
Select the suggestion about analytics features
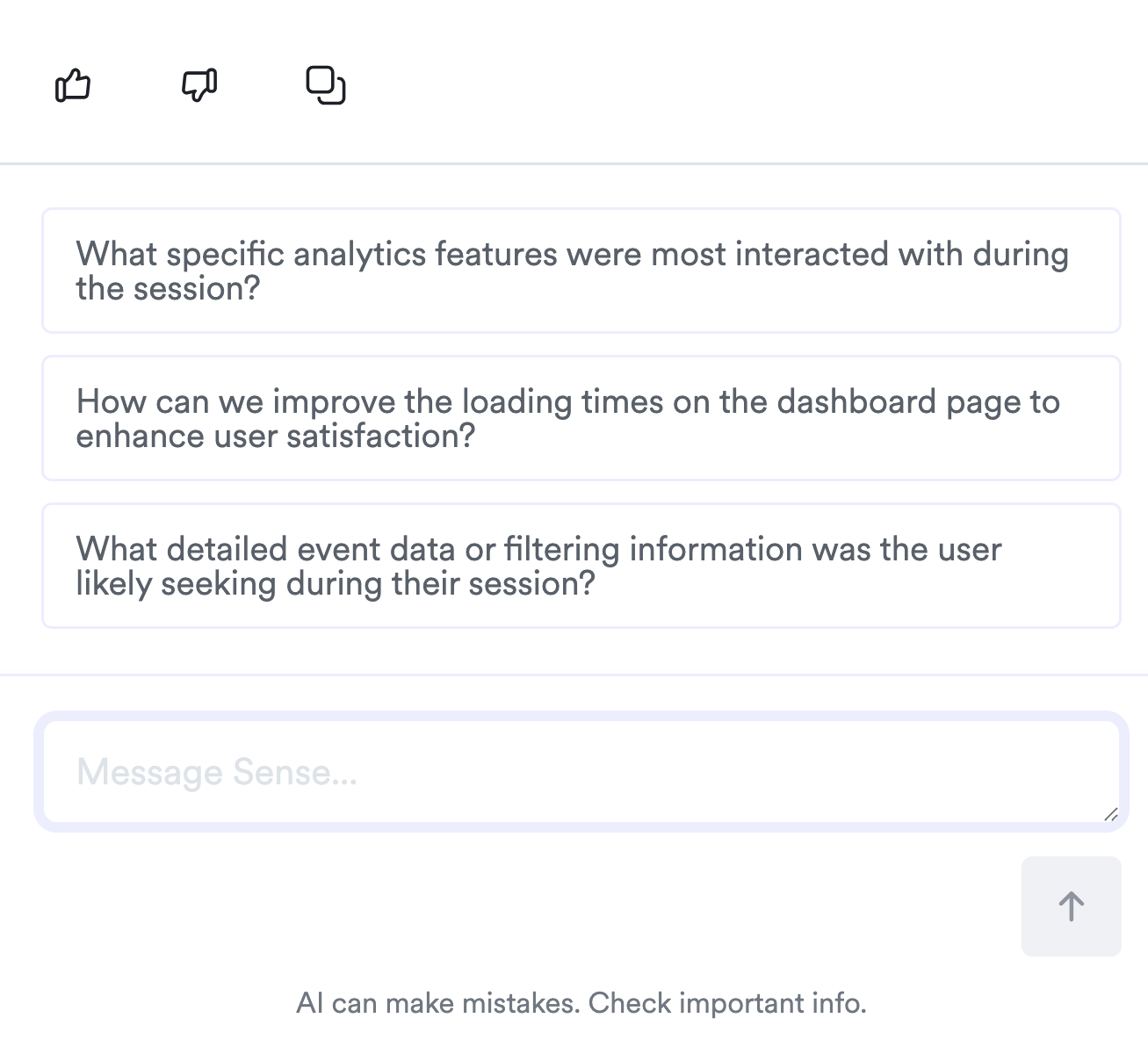pos(581,271)
